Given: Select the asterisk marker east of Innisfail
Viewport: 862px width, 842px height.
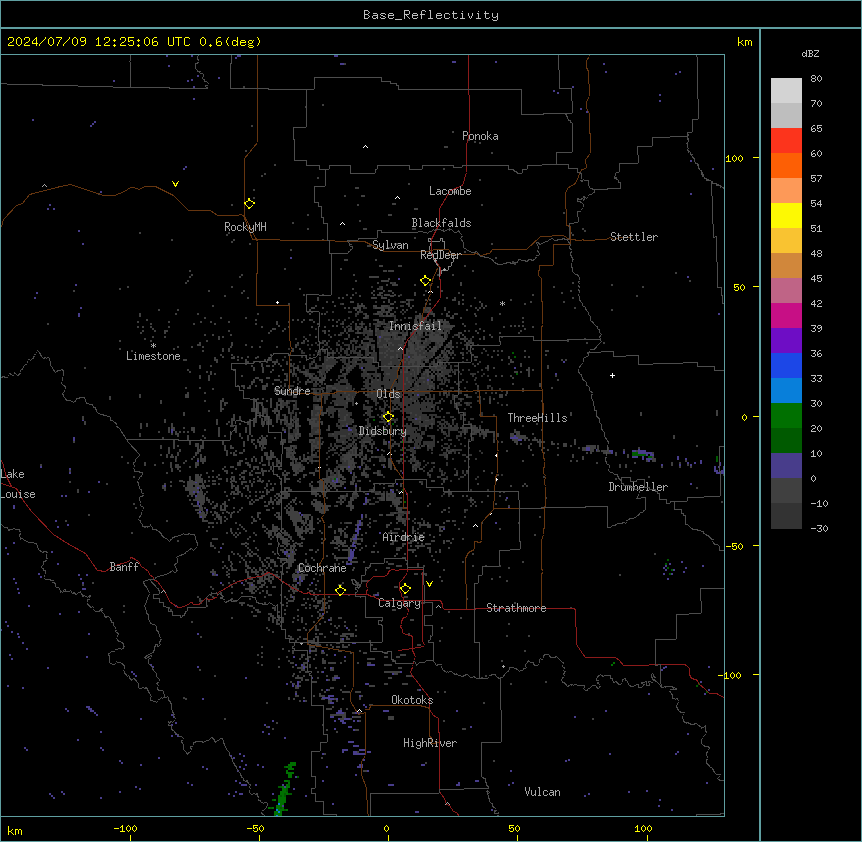Looking at the screenshot, I should click(502, 303).
